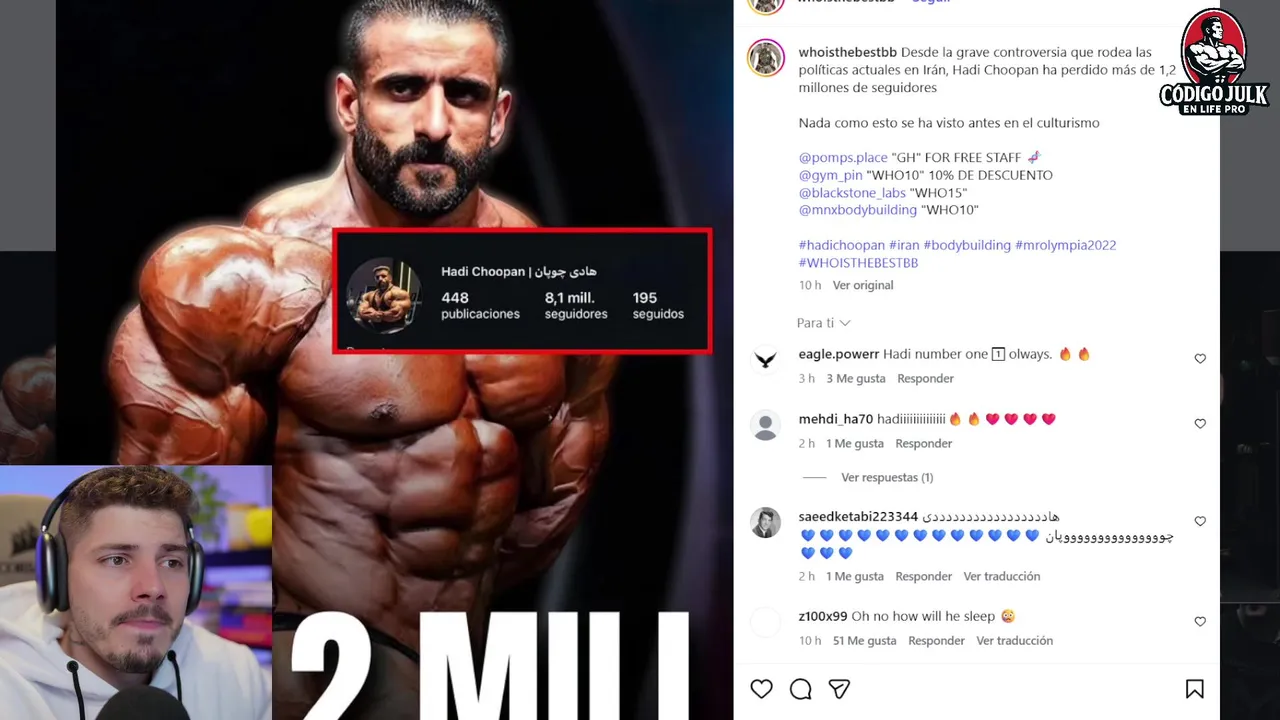Expand Ver respuestas (1) under mehdi_ha70

pyautogui.click(x=887, y=478)
